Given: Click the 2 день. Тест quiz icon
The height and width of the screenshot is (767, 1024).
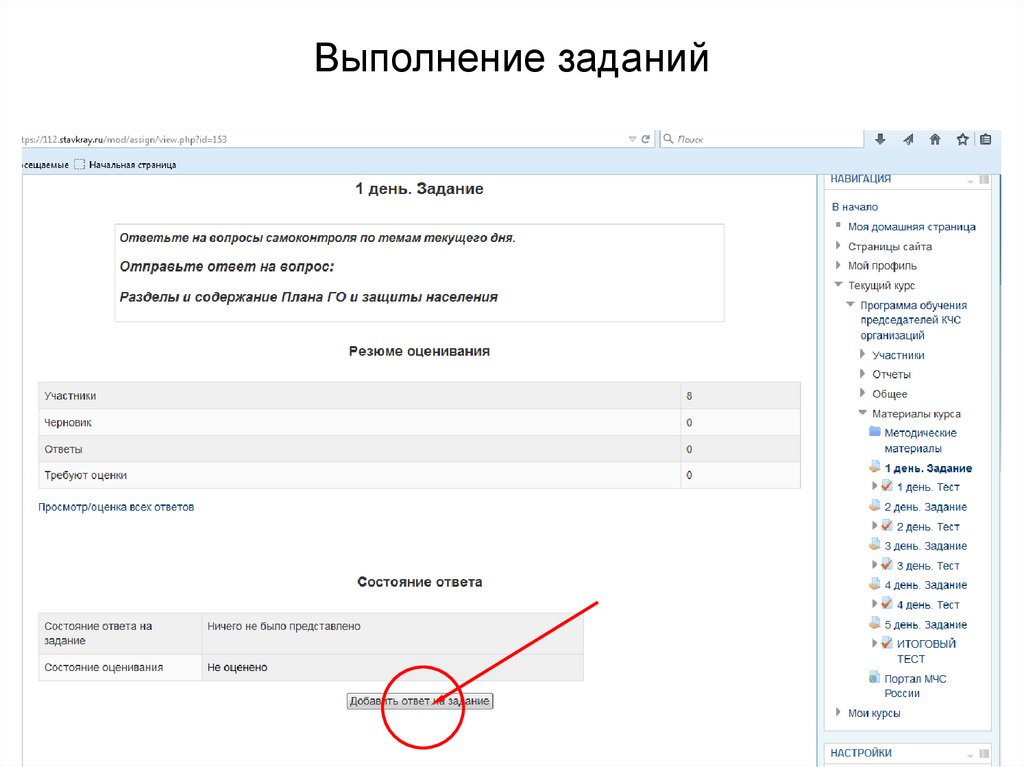Looking at the screenshot, I should point(887,525).
